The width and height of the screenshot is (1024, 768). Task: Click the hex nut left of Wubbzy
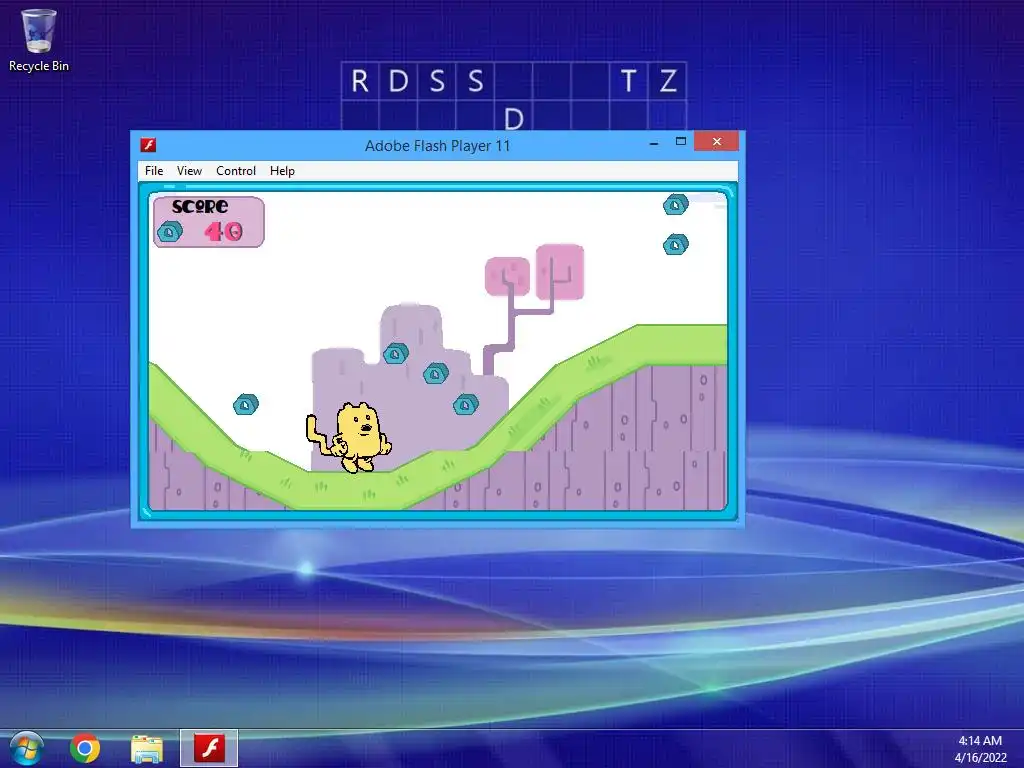click(246, 404)
